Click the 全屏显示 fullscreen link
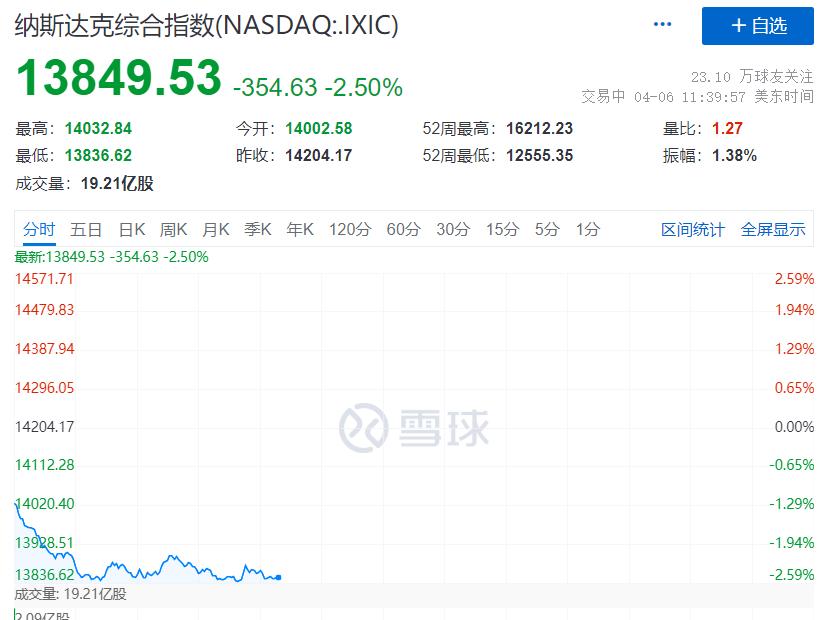The height and width of the screenshot is (620, 839). point(773,229)
